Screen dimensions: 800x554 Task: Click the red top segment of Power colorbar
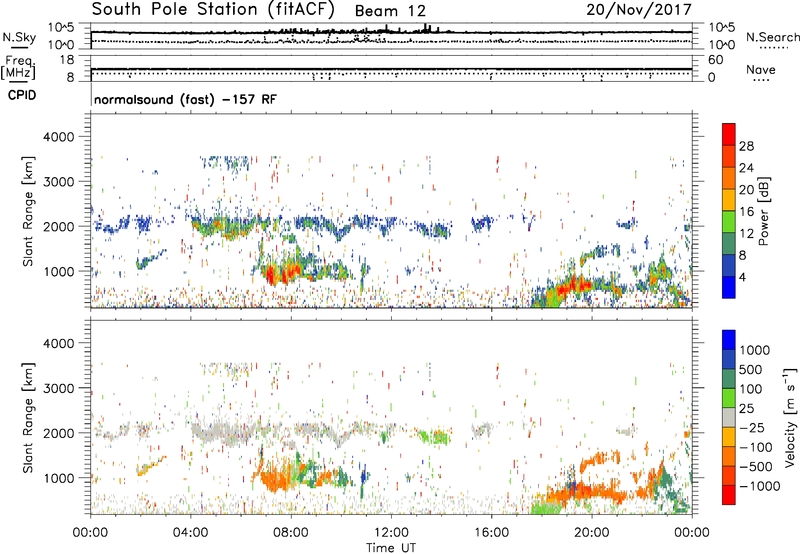coord(729,134)
